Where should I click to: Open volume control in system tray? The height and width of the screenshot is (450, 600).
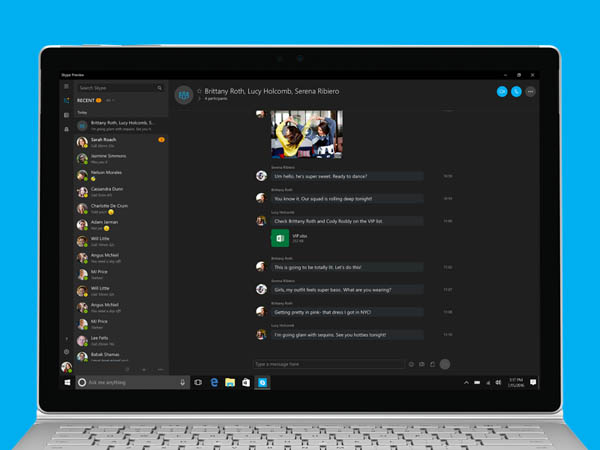[x=498, y=382]
